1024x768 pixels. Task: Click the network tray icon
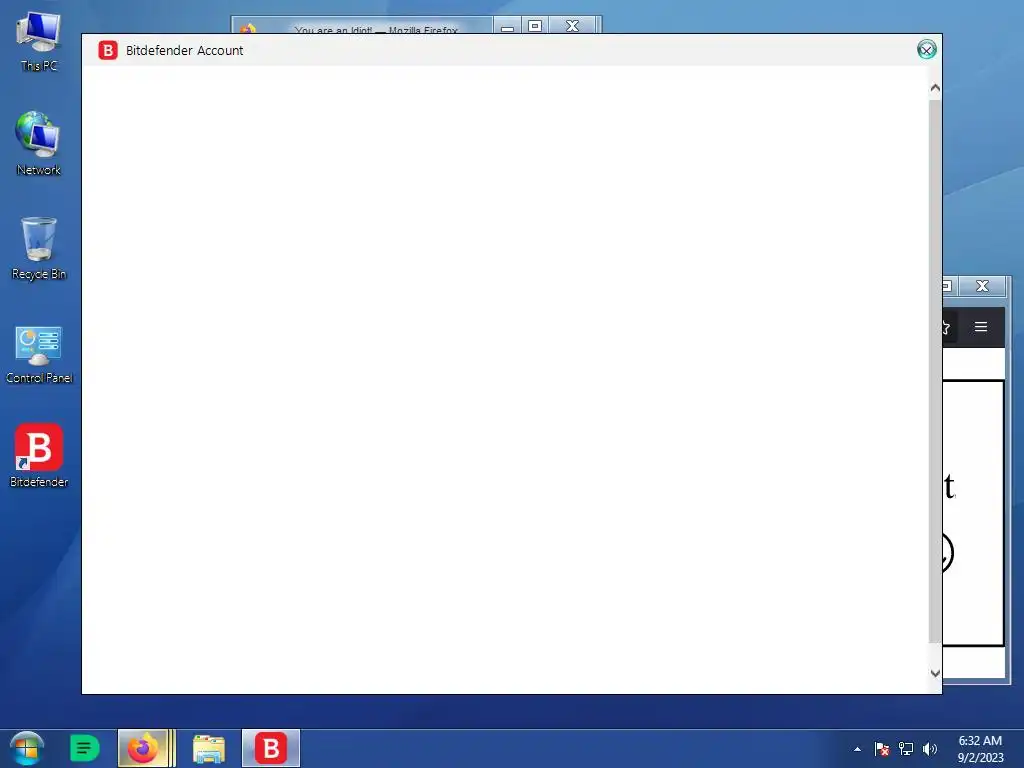(x=906, y=749)
